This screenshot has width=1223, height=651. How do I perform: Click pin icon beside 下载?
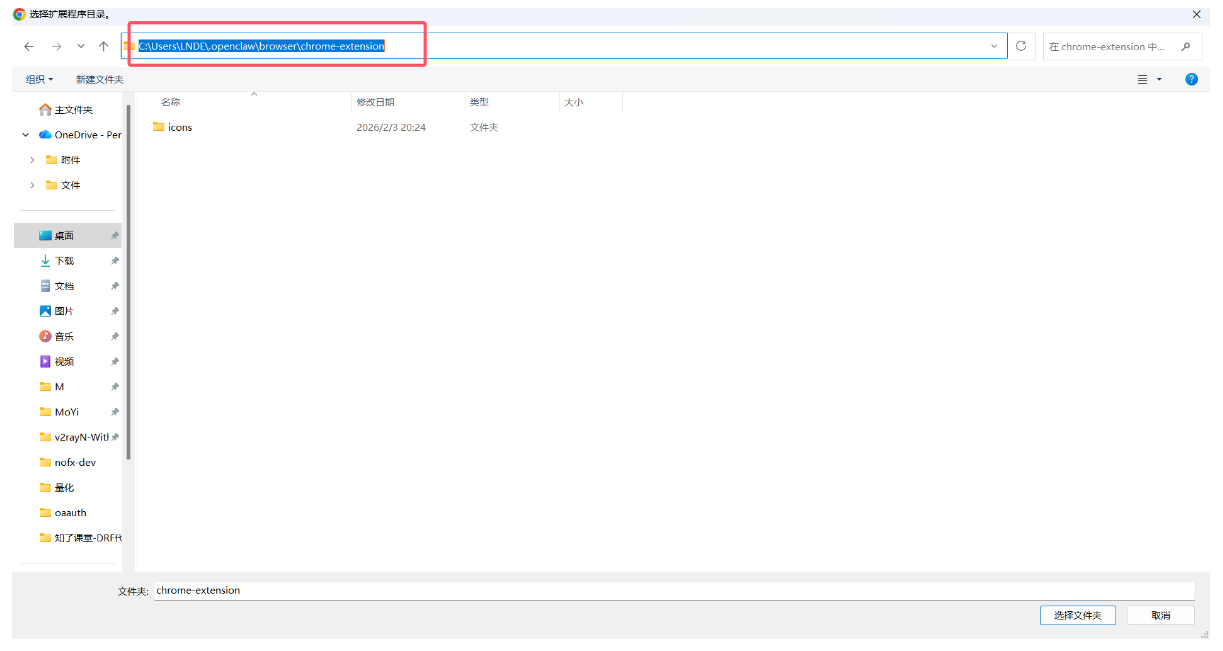pyautogui.click(x=115, y=261)
